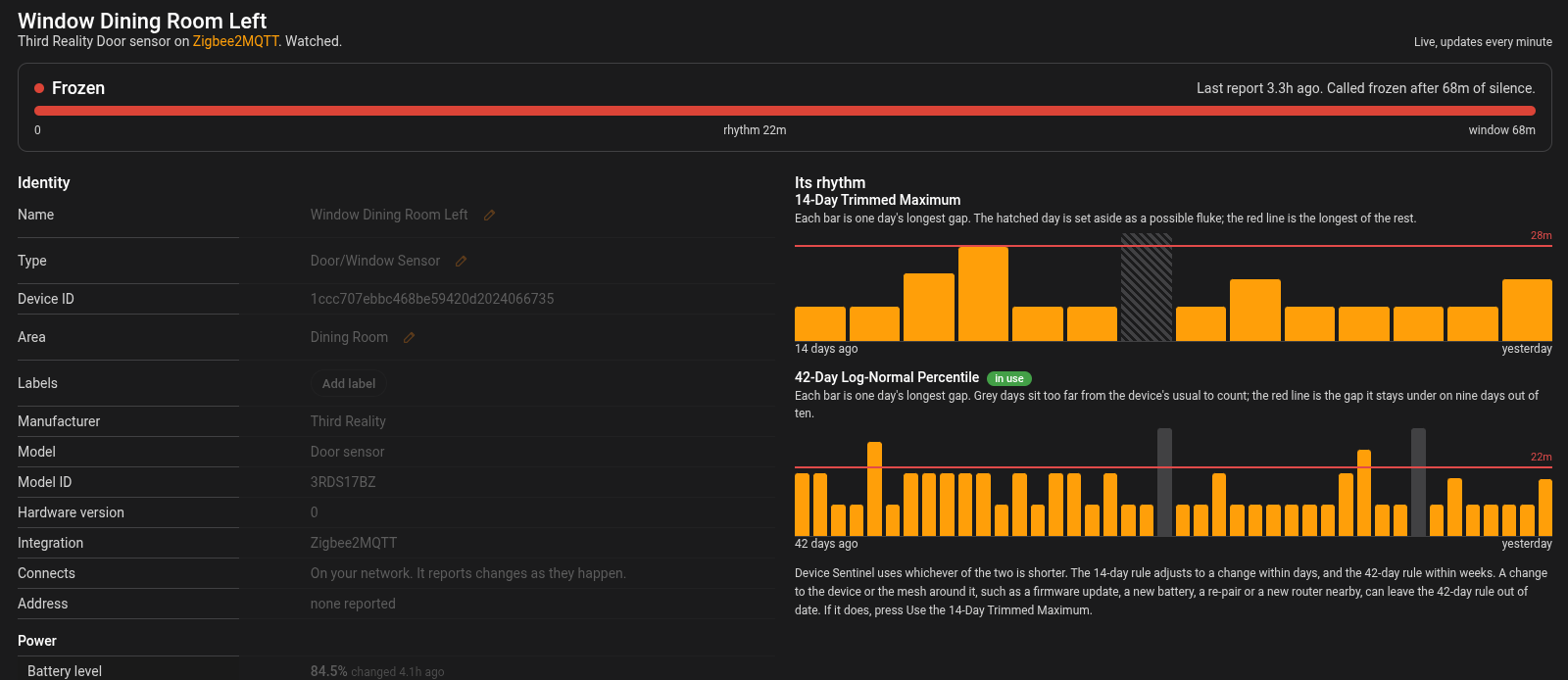This screenshot has height=680, width=1568.
Task: Click the 'rhythm 22m' marker label
Action: point(755,130)
